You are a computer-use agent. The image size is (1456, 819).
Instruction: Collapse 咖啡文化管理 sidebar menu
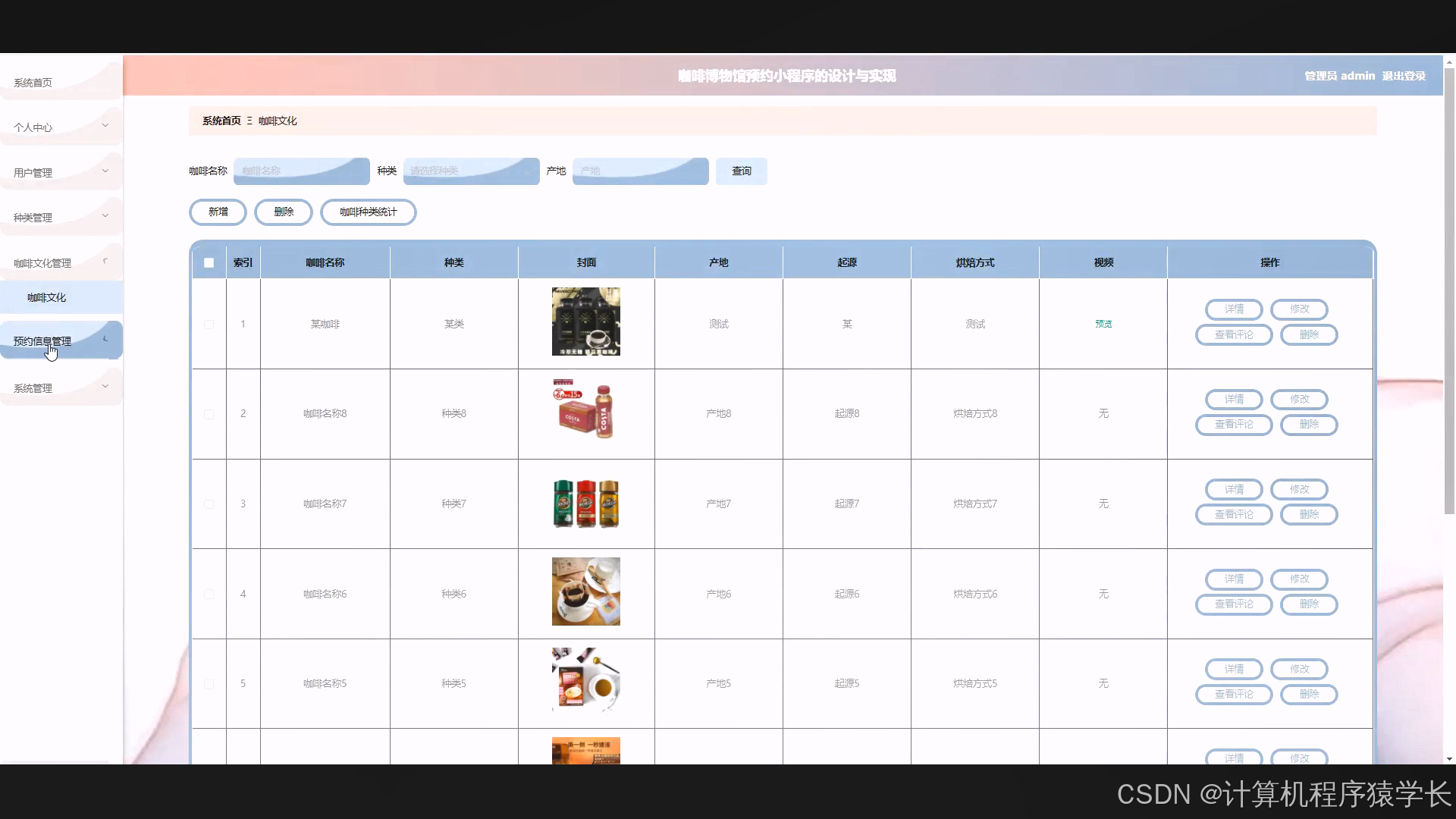[61, 262]
